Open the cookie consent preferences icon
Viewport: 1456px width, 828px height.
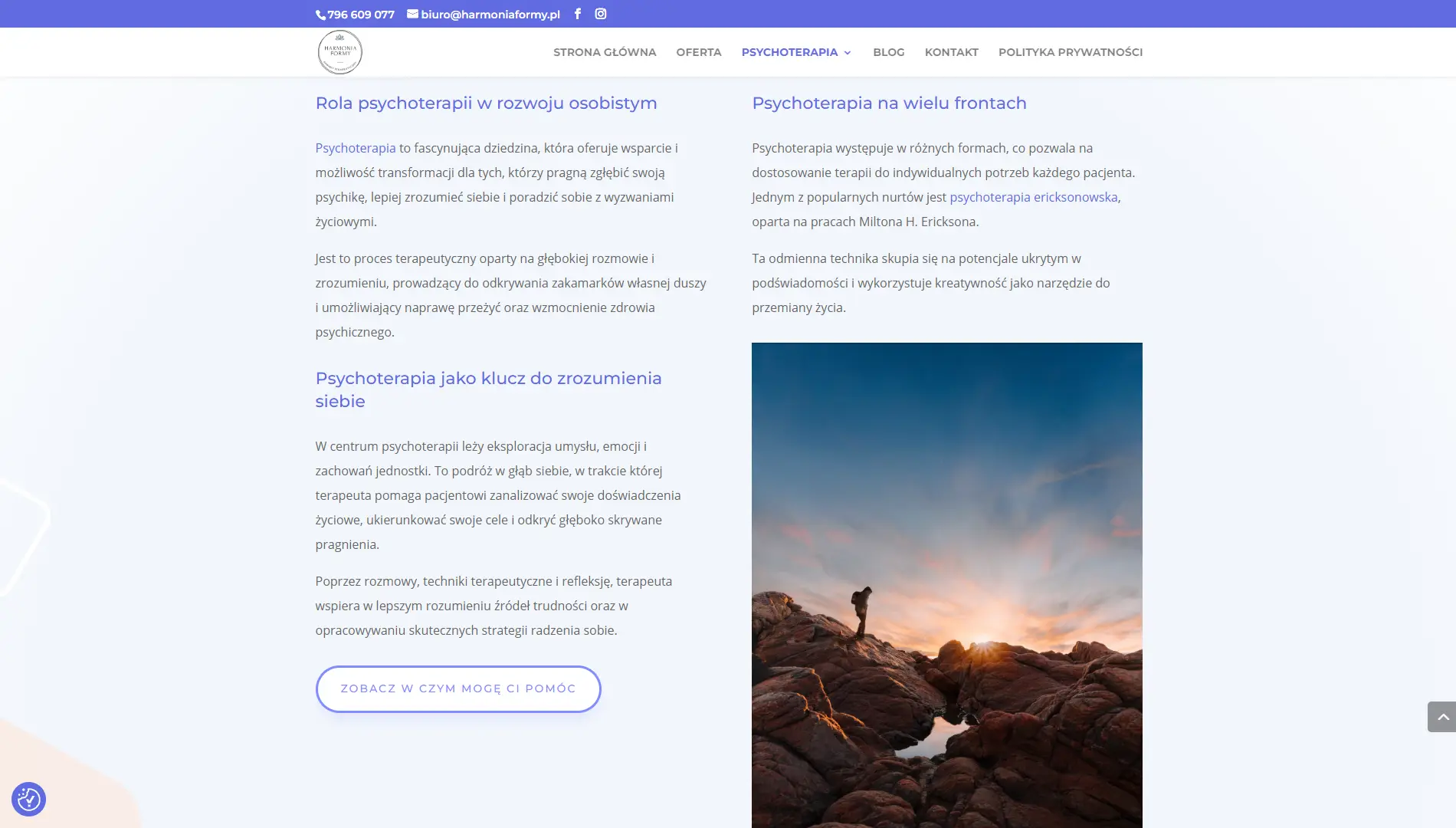pyautogui.click(x=28, y=799)
